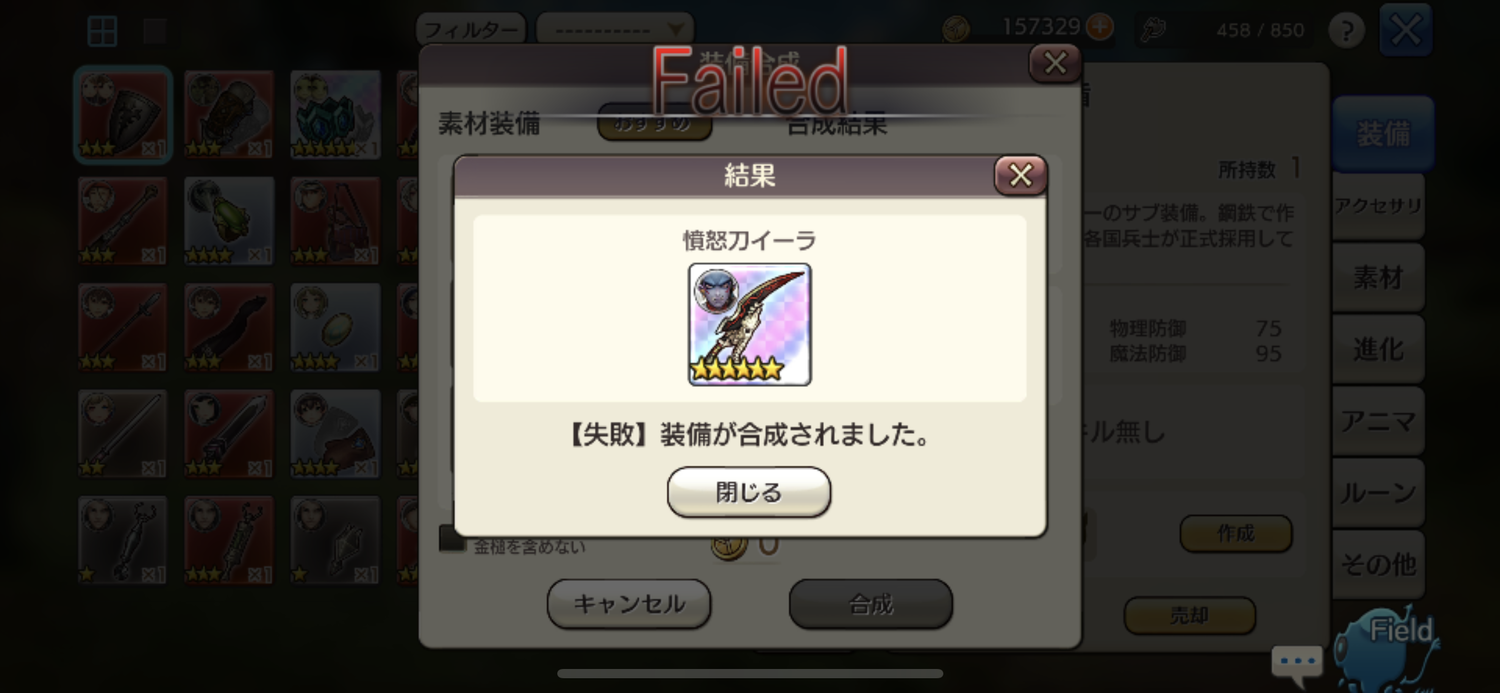Click the grid view icon

coord(102,31)
